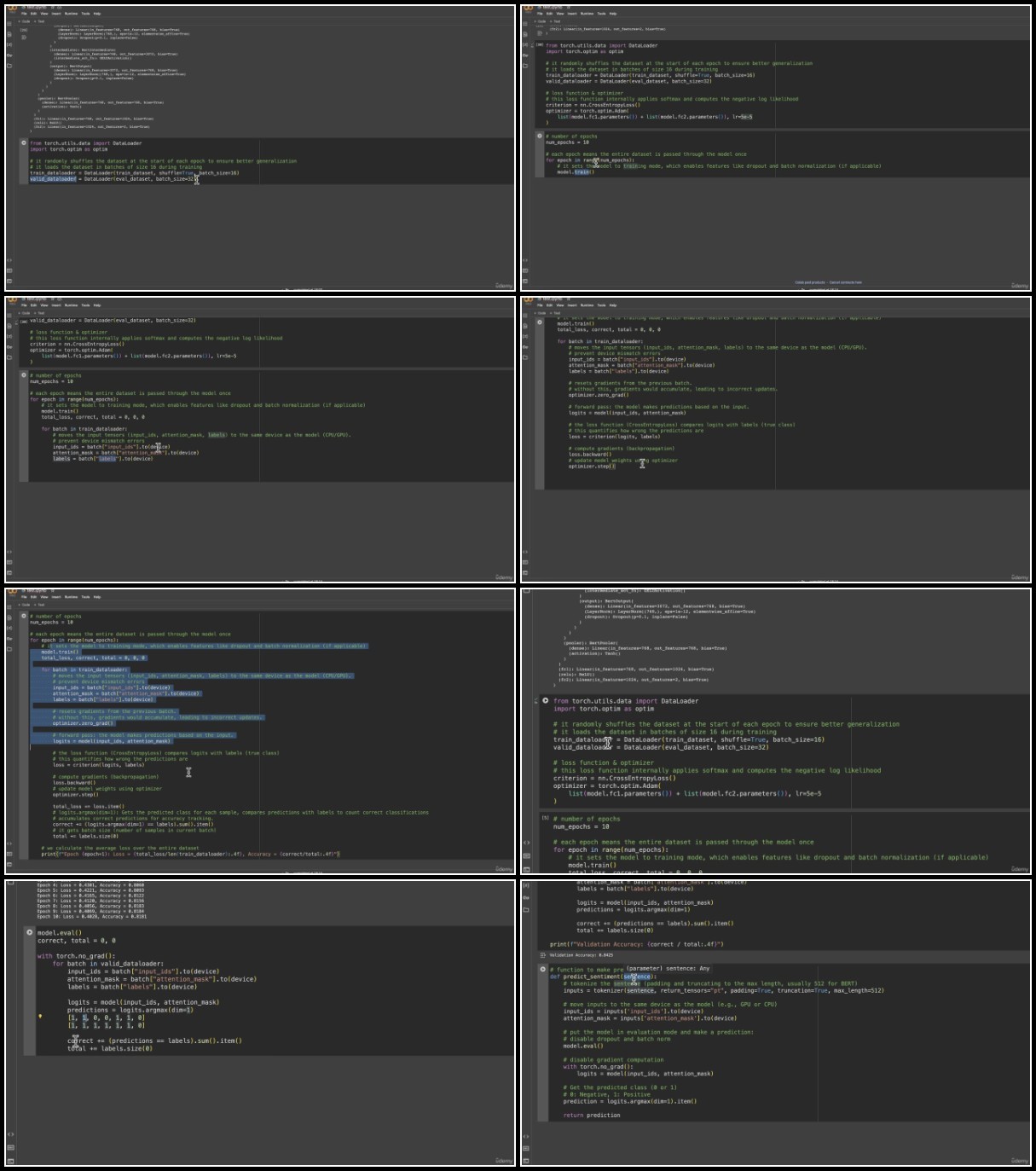Viewport: 1036px width, 1171px height.
Task: Click 'criterion = nn.CrossEntropyLoss()' in enlarged frame
Action: [x=614, y=778]
